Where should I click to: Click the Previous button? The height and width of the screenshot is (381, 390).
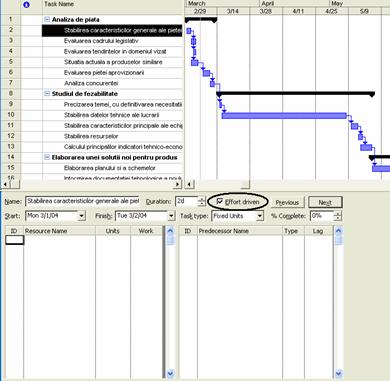pos(287,202)
